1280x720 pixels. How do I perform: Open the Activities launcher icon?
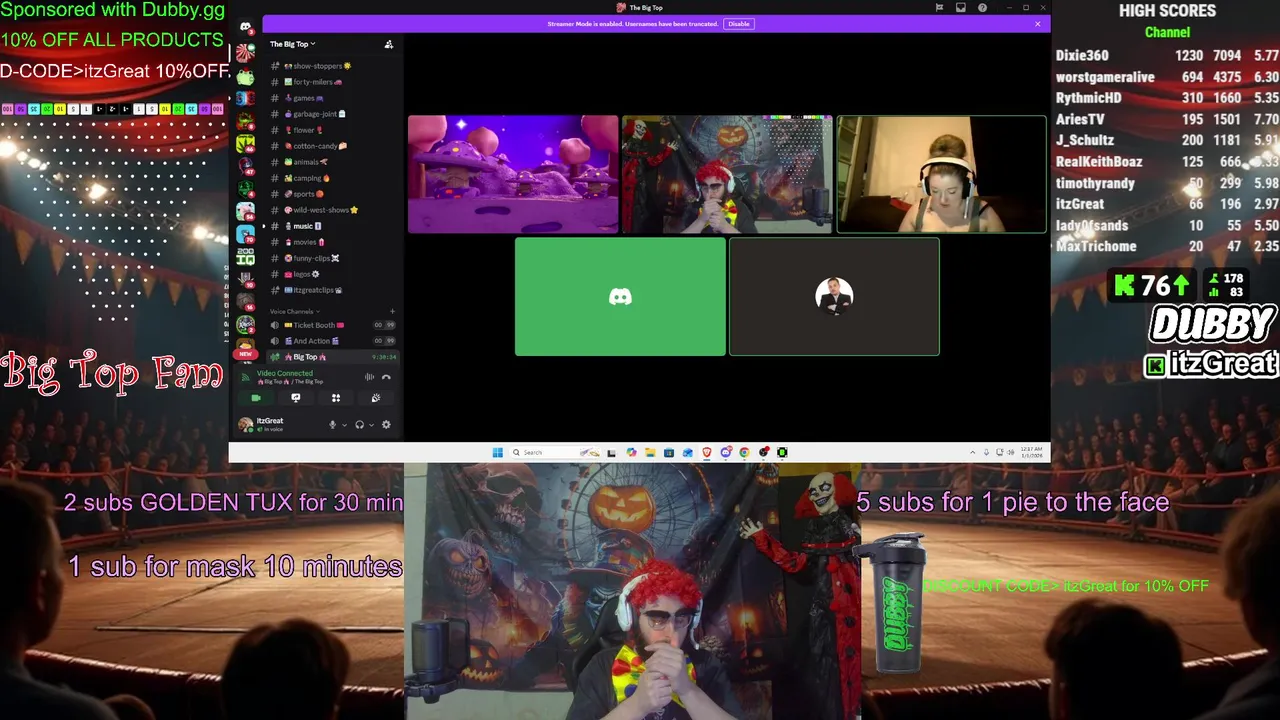336,398
